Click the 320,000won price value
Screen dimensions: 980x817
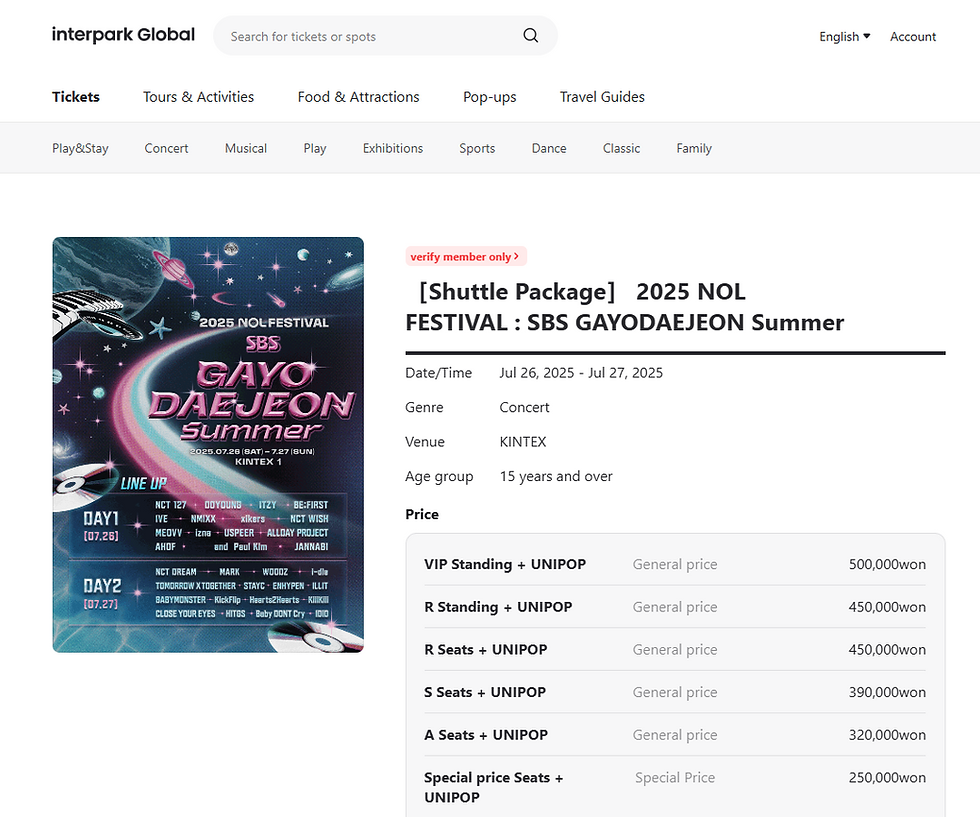[887, 734]
